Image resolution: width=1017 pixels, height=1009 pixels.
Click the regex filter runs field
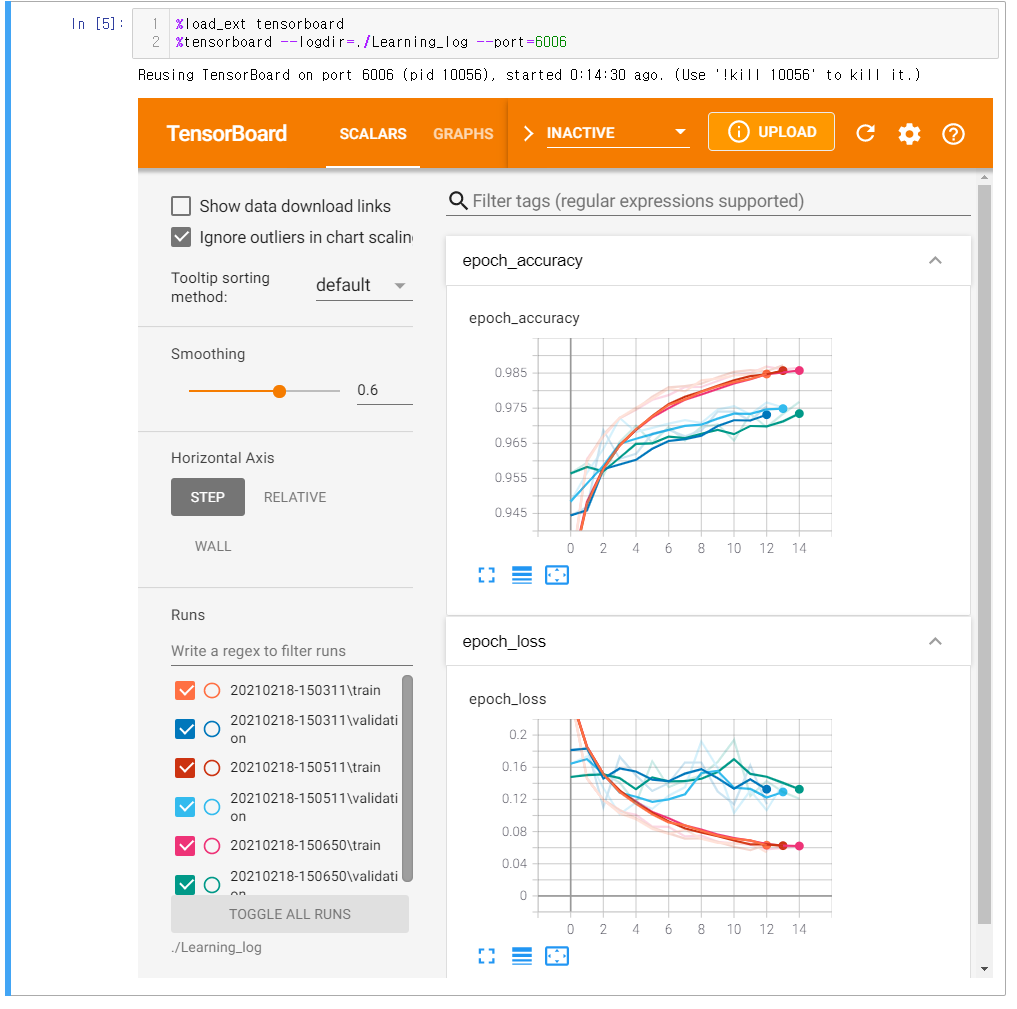pos(292,651)
